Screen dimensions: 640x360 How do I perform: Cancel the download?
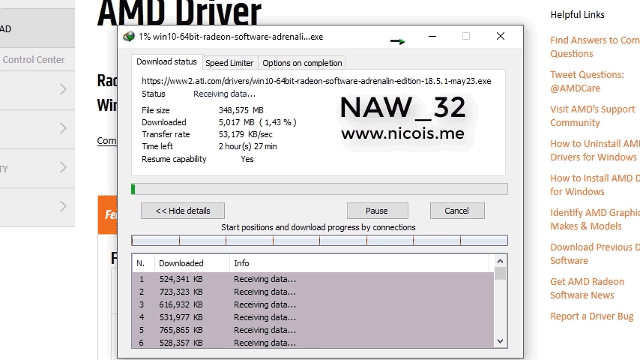457,211
